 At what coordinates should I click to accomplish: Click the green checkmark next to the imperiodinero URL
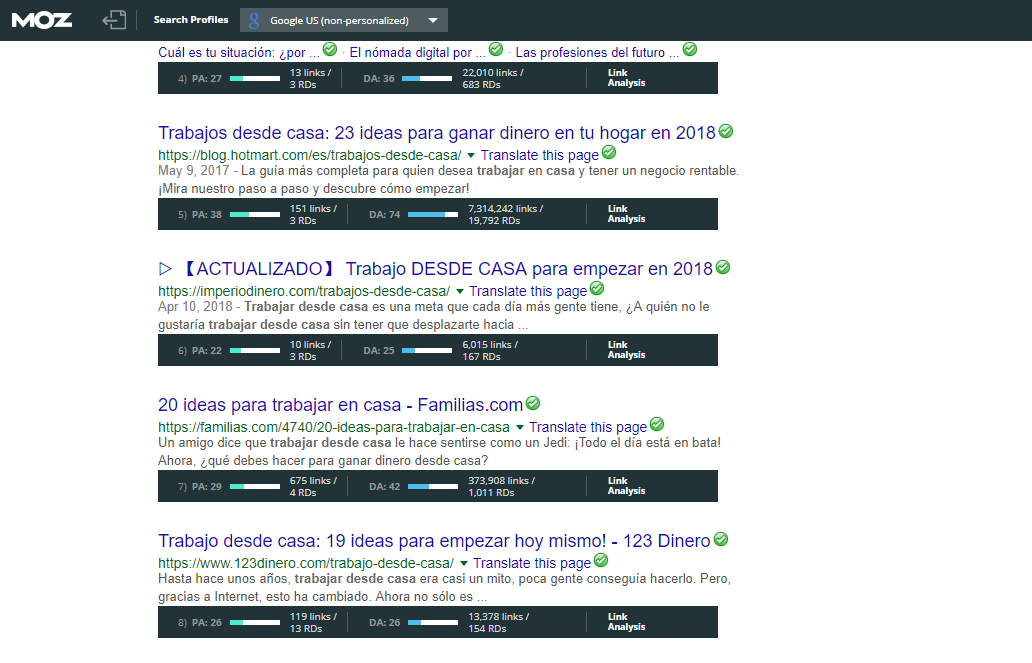pos(597,288)
